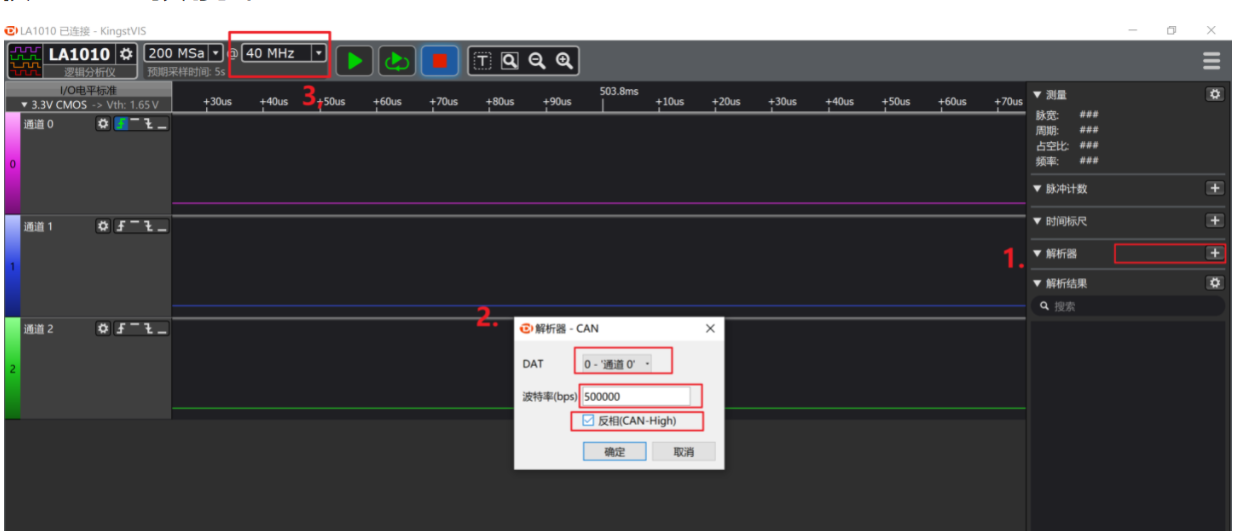Viewport: 1240px width, 531px height.
Task: Close the 解析器 - CAN dialog
Action: [x=710, y=328]
